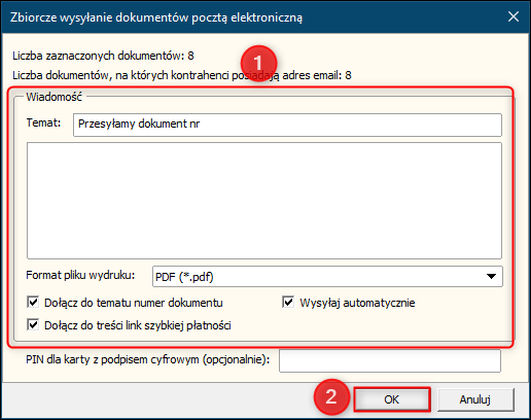
Task: Close the Zbiorcze wysyłanie dialog window
Action: pos(513,16)
